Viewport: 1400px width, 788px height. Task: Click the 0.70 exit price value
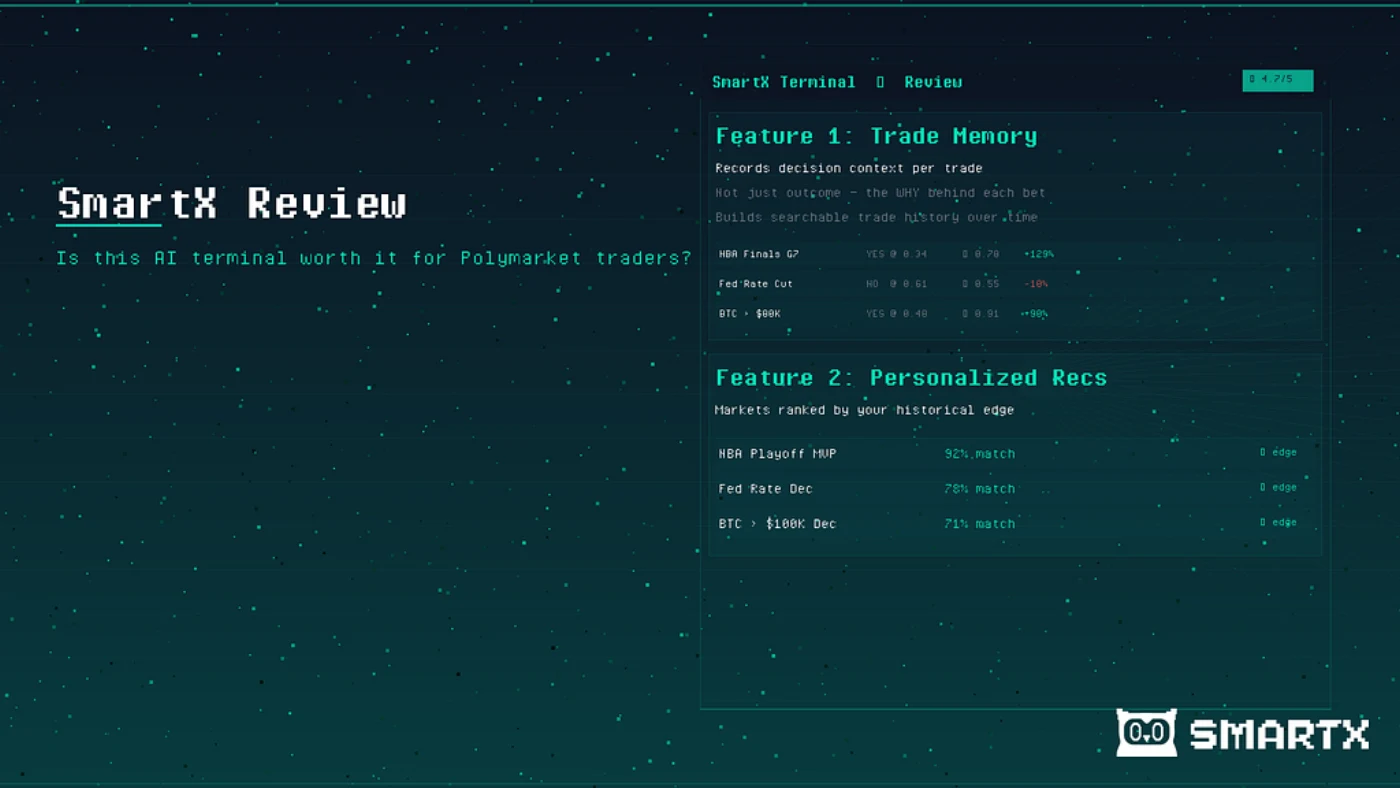[981, 254]
